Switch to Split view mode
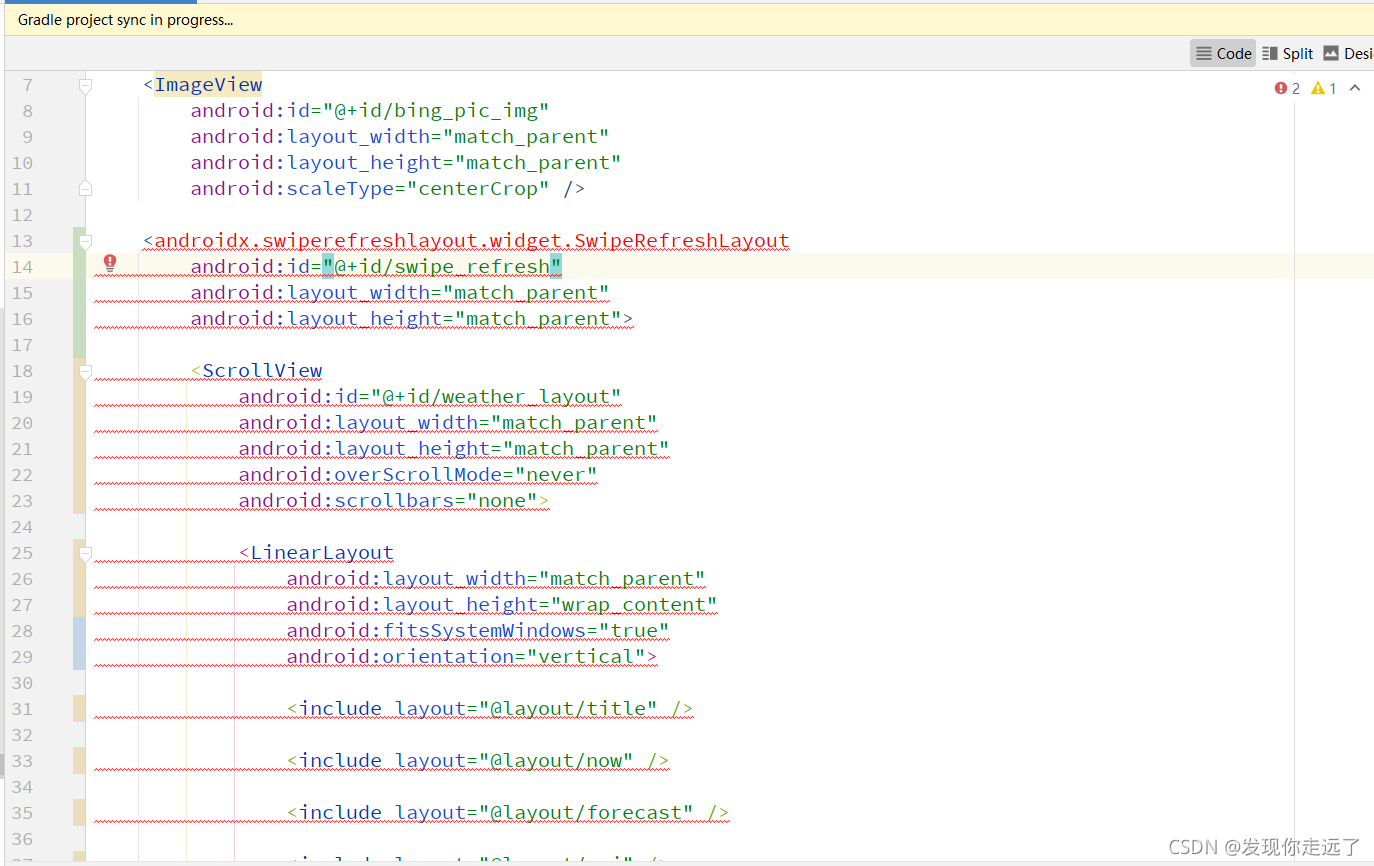This screenshot has height=866, width=1374. click(1287, 54)
